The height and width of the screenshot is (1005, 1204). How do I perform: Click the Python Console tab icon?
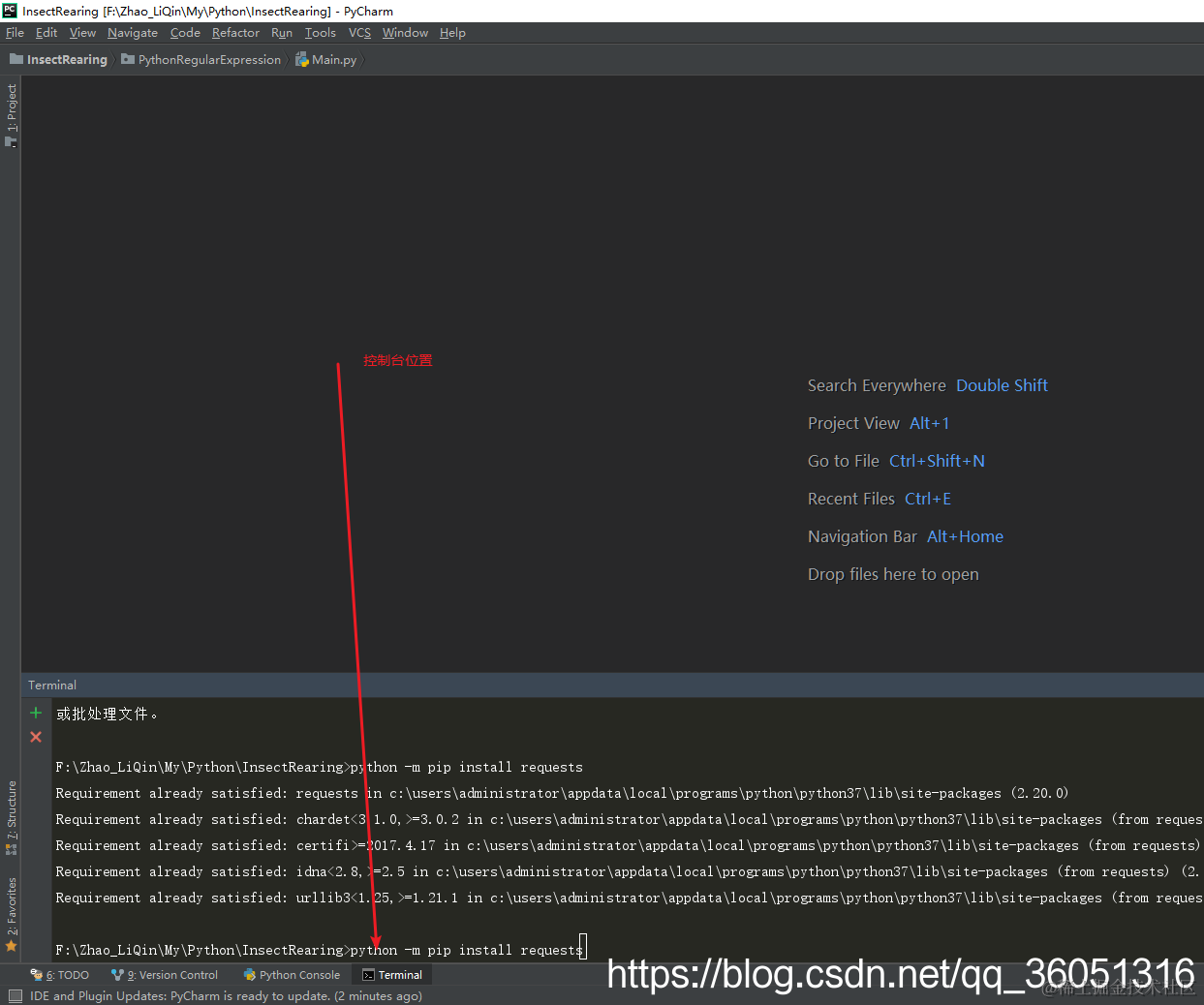[x=250, y=975]
